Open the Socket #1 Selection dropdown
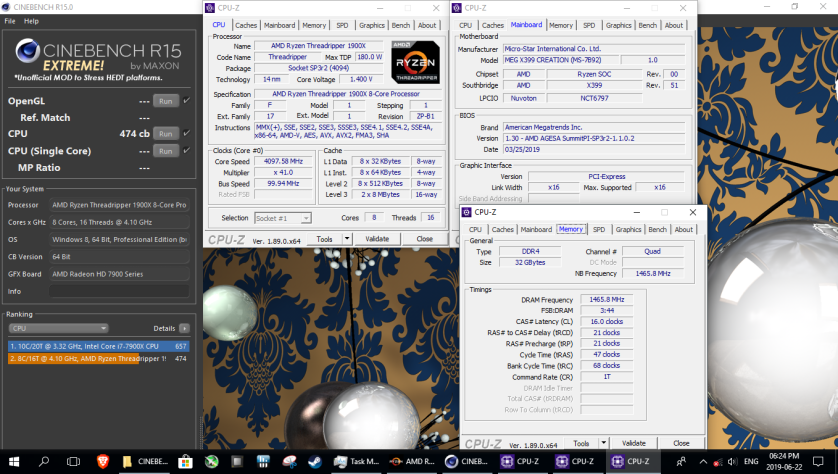Screen dimensions: 838x474 [x=283, y=218]
